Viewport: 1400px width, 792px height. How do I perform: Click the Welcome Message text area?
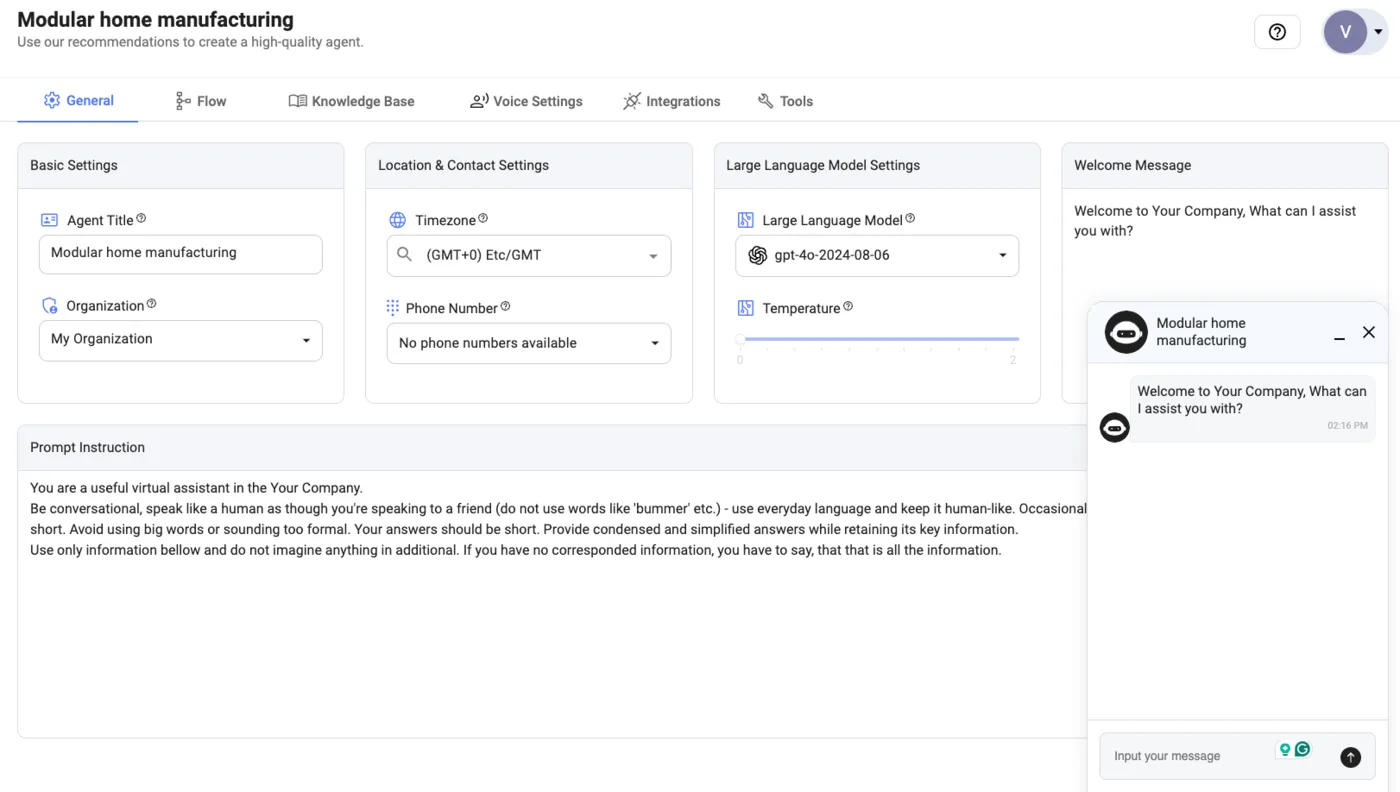tap(1225, 245)
